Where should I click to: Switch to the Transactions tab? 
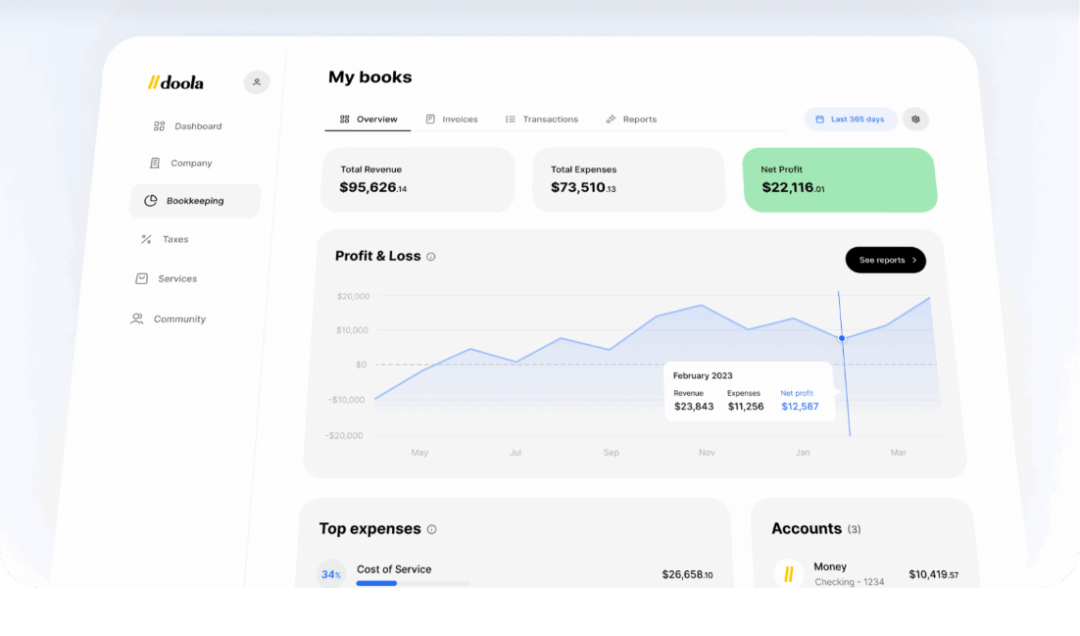point(541,119)
